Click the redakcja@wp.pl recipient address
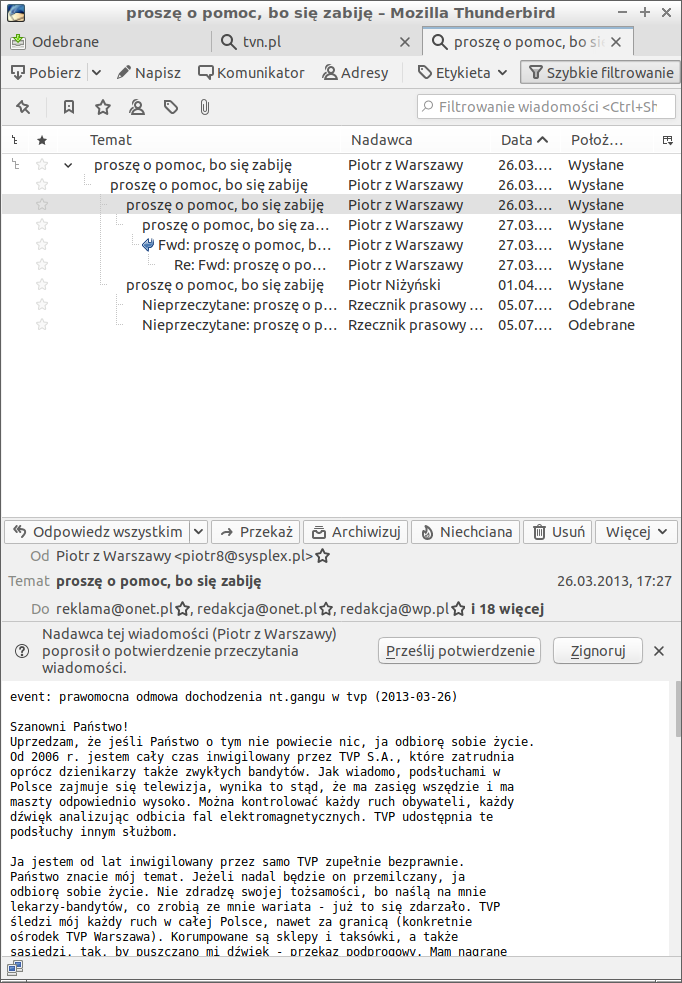Image resolution: width=682 pixels, height=983 pixels. click(394, 609)
